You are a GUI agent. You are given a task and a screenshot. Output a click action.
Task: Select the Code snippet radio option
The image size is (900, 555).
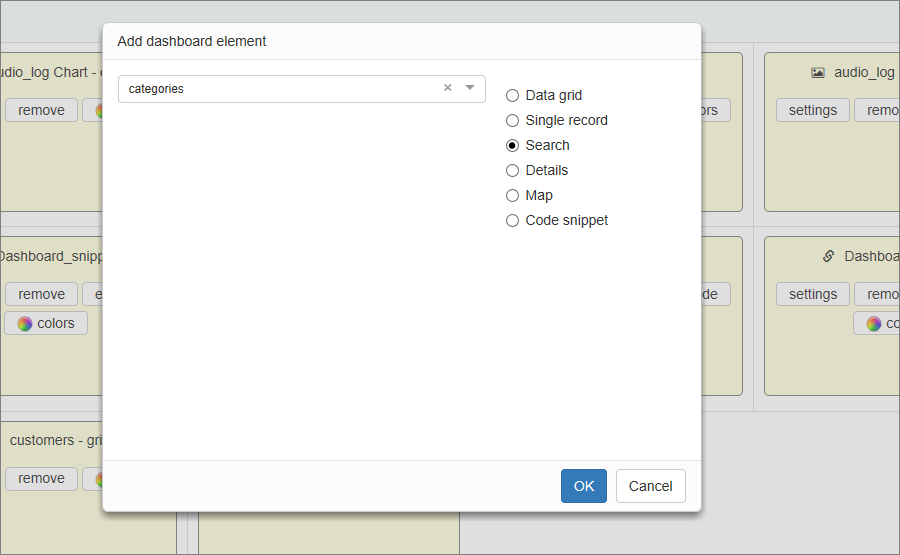513,221
